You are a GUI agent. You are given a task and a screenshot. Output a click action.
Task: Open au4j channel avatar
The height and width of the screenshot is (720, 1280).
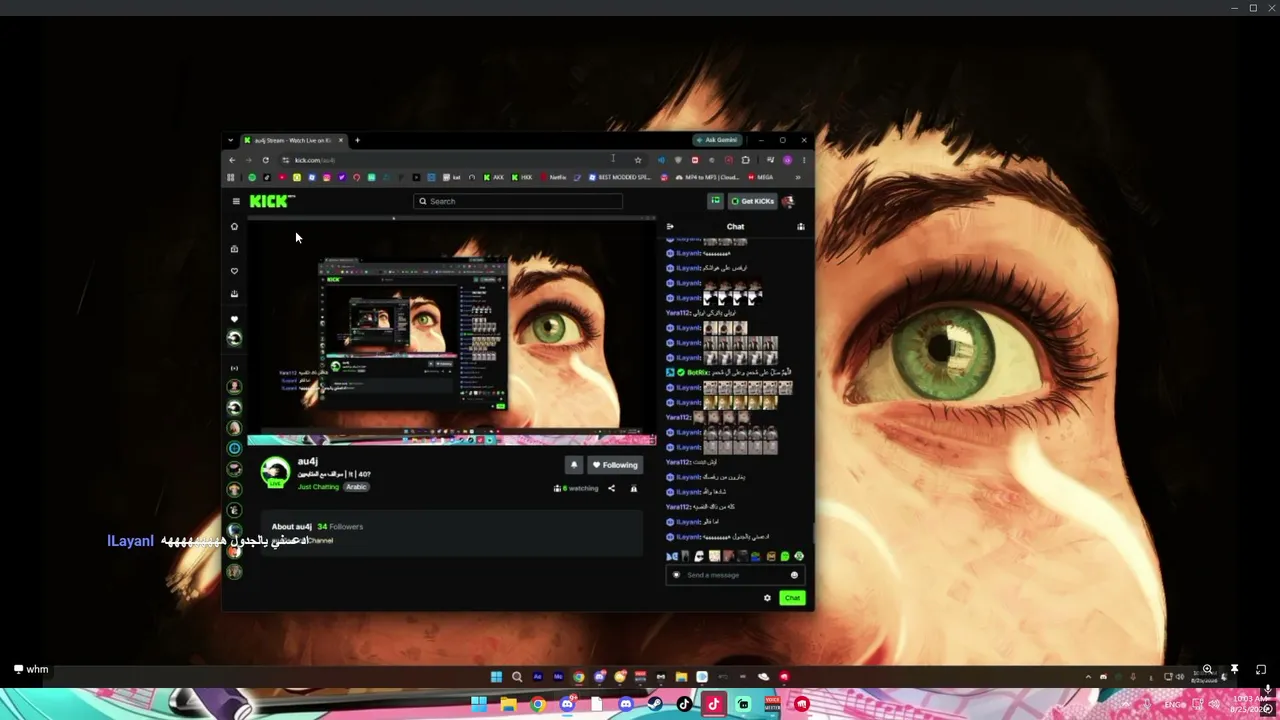point(275,472)
